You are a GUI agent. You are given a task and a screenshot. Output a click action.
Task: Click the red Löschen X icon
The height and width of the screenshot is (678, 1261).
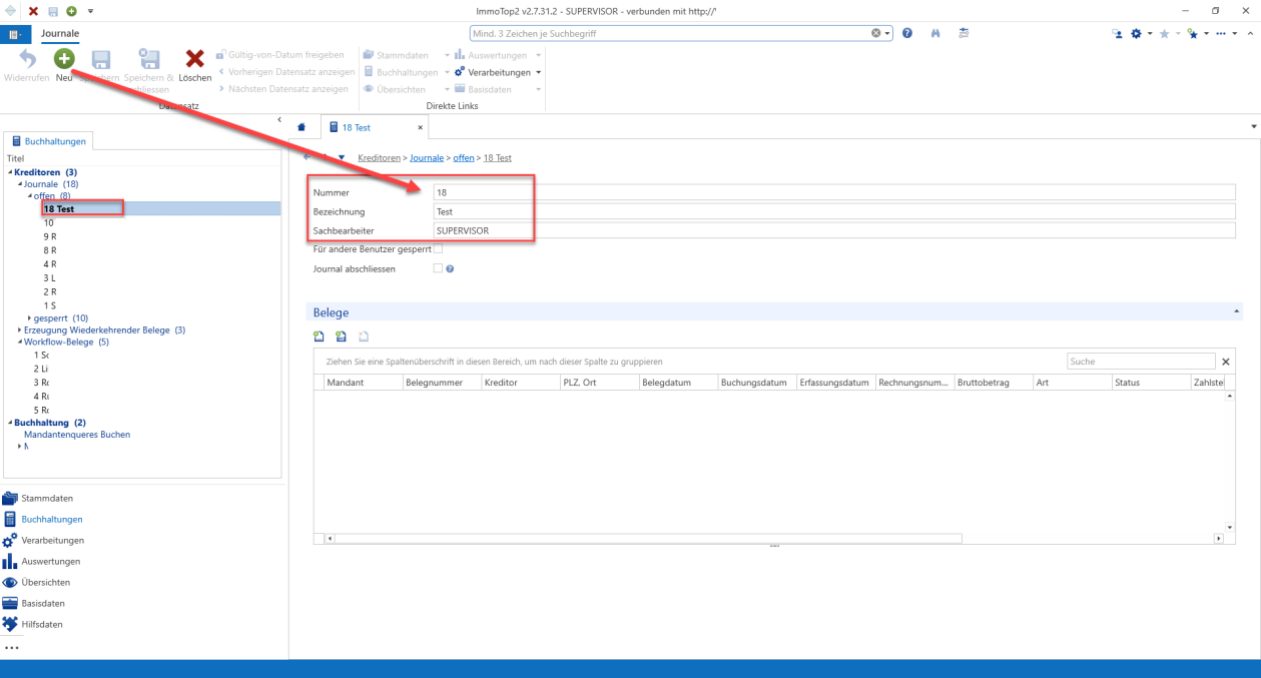(x=195, y=59)
